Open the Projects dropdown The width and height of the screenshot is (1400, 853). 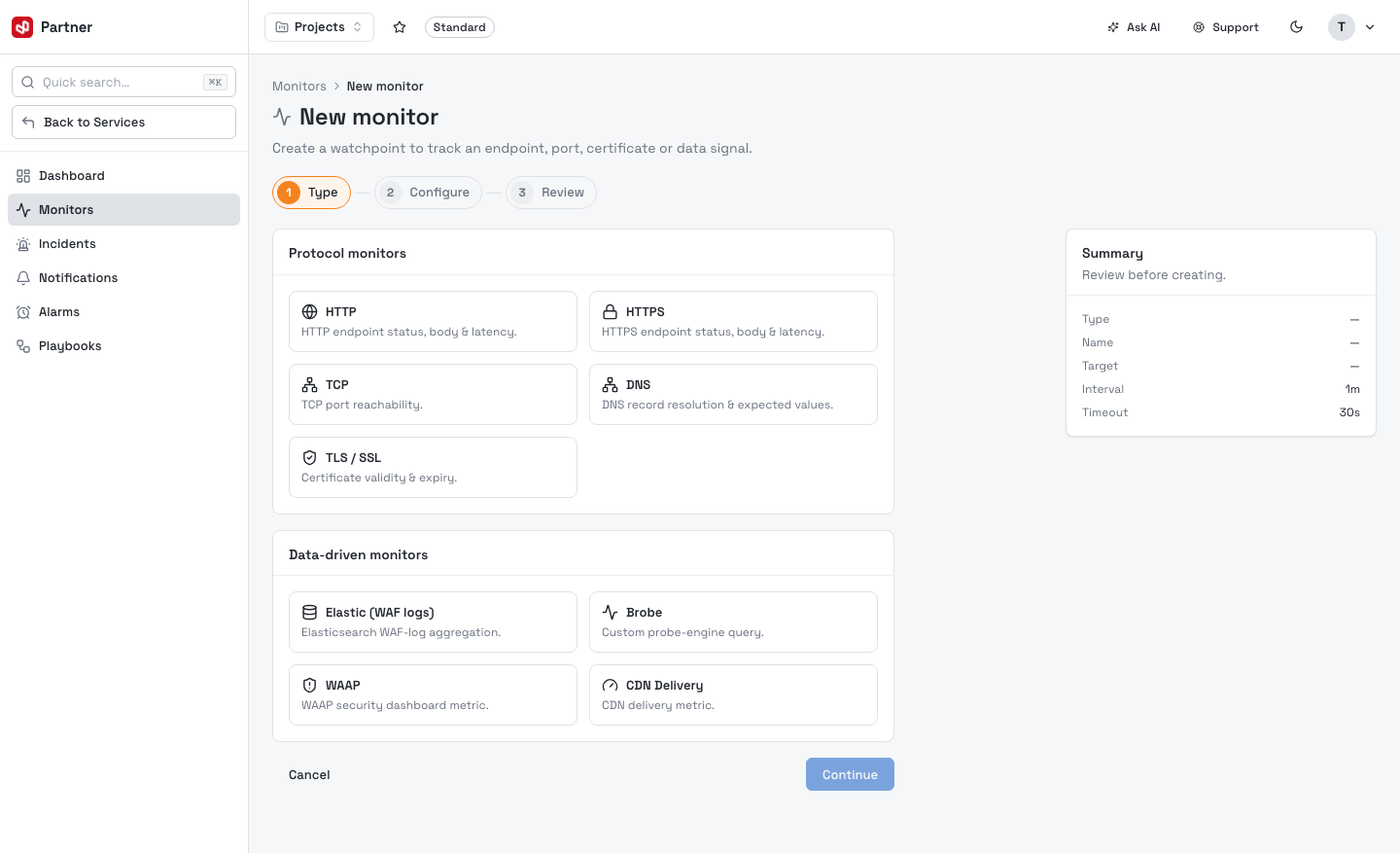(319, 27)
